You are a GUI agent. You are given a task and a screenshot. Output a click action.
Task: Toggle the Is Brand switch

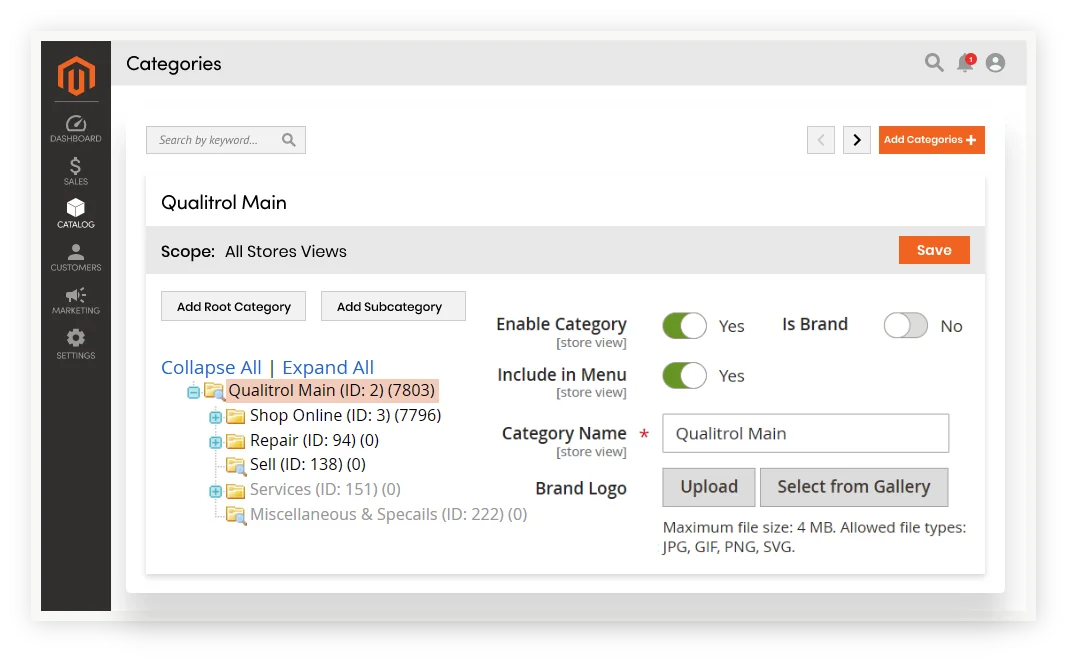coord(906,326)
